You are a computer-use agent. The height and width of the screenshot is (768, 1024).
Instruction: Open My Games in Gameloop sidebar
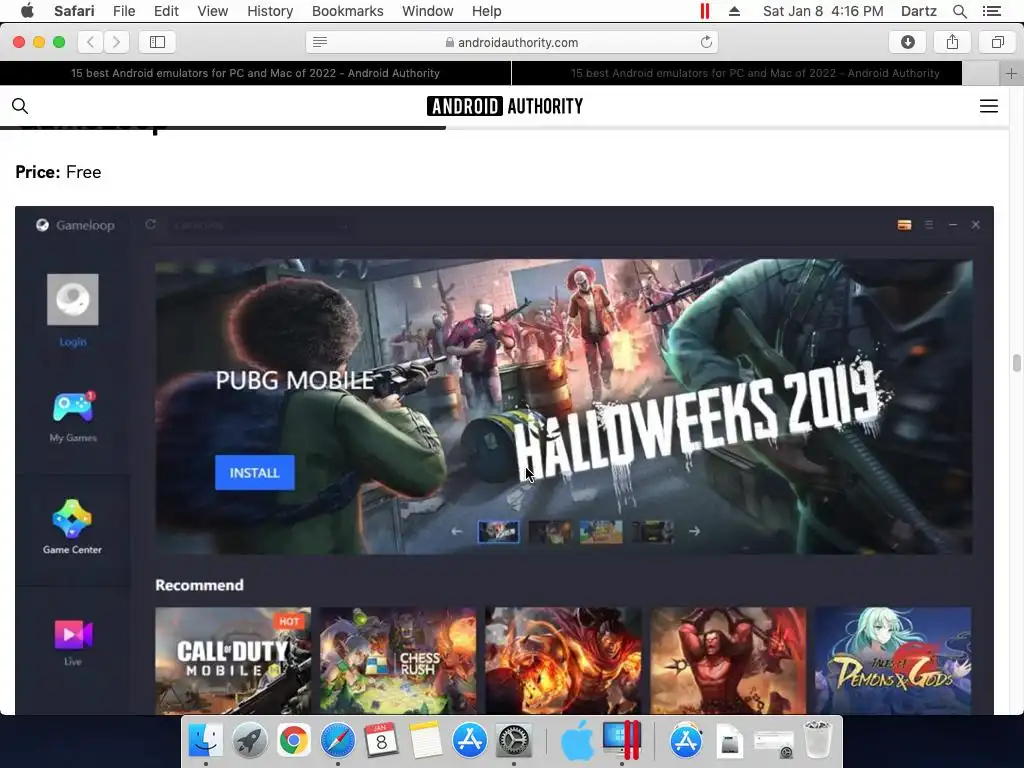coord(73,417)
